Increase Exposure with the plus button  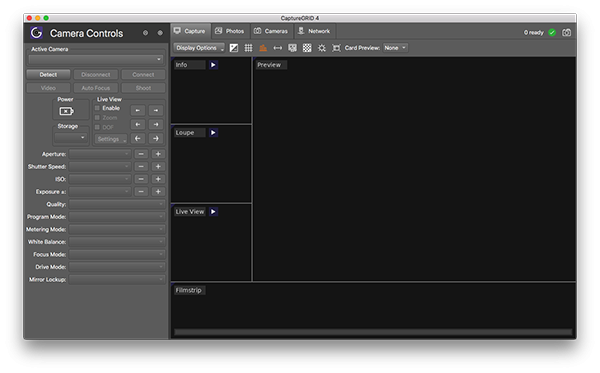(158, 192)
